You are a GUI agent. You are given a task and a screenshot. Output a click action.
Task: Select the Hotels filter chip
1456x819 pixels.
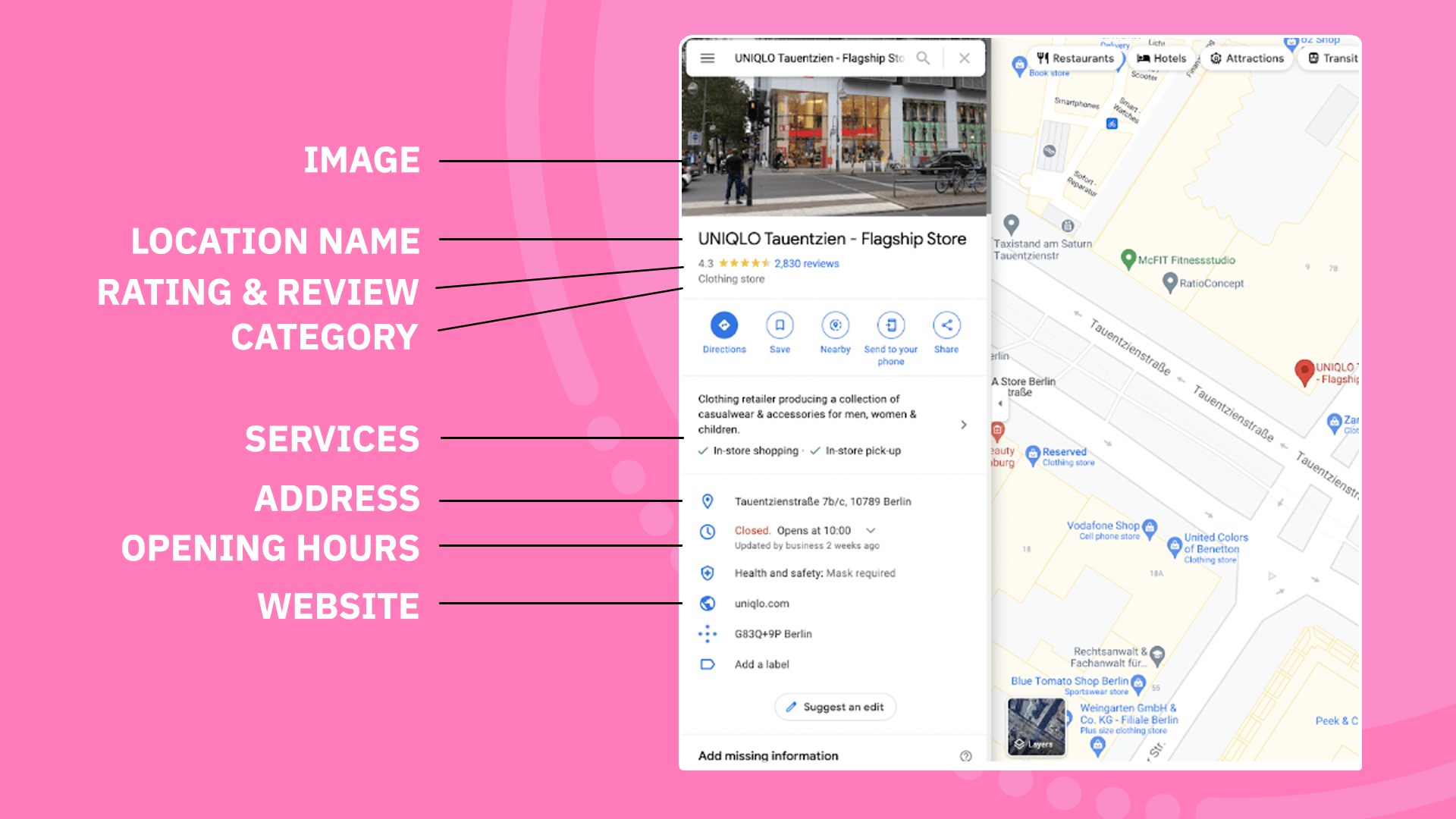click(x=1161, y=58)
